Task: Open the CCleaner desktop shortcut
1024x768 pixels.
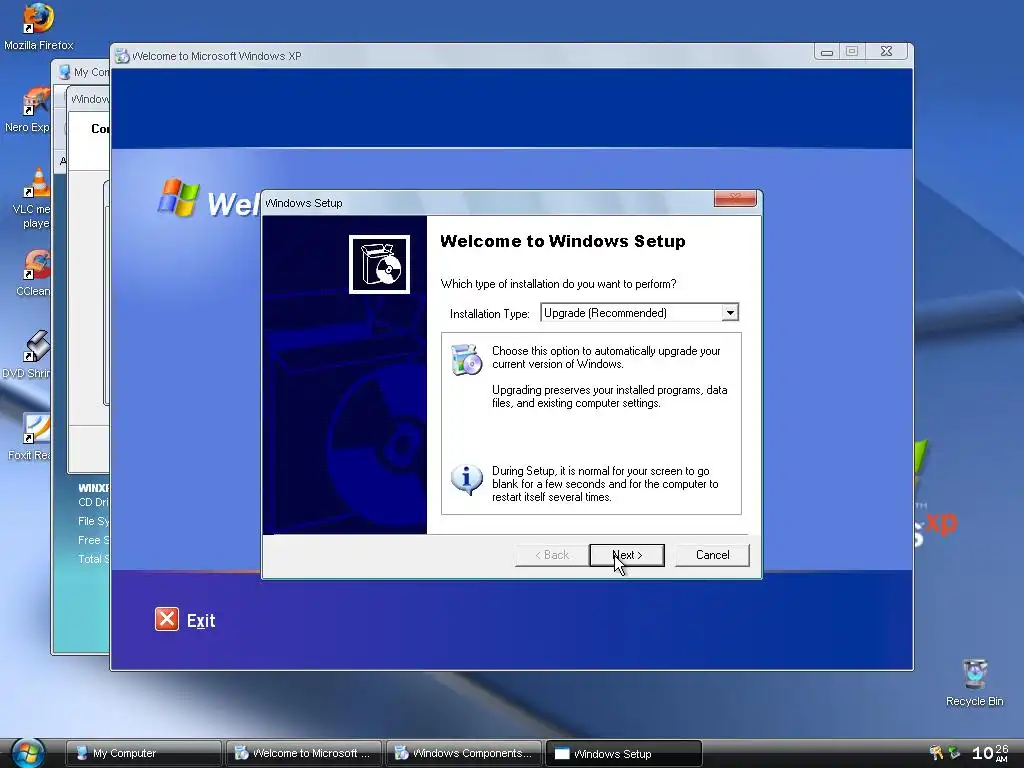Action: (34, 273)
